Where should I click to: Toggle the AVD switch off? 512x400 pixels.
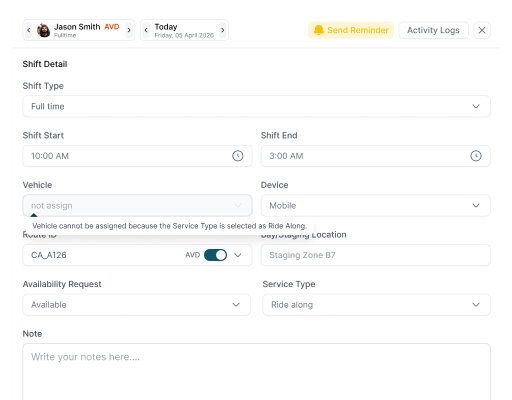click(215, 255)
